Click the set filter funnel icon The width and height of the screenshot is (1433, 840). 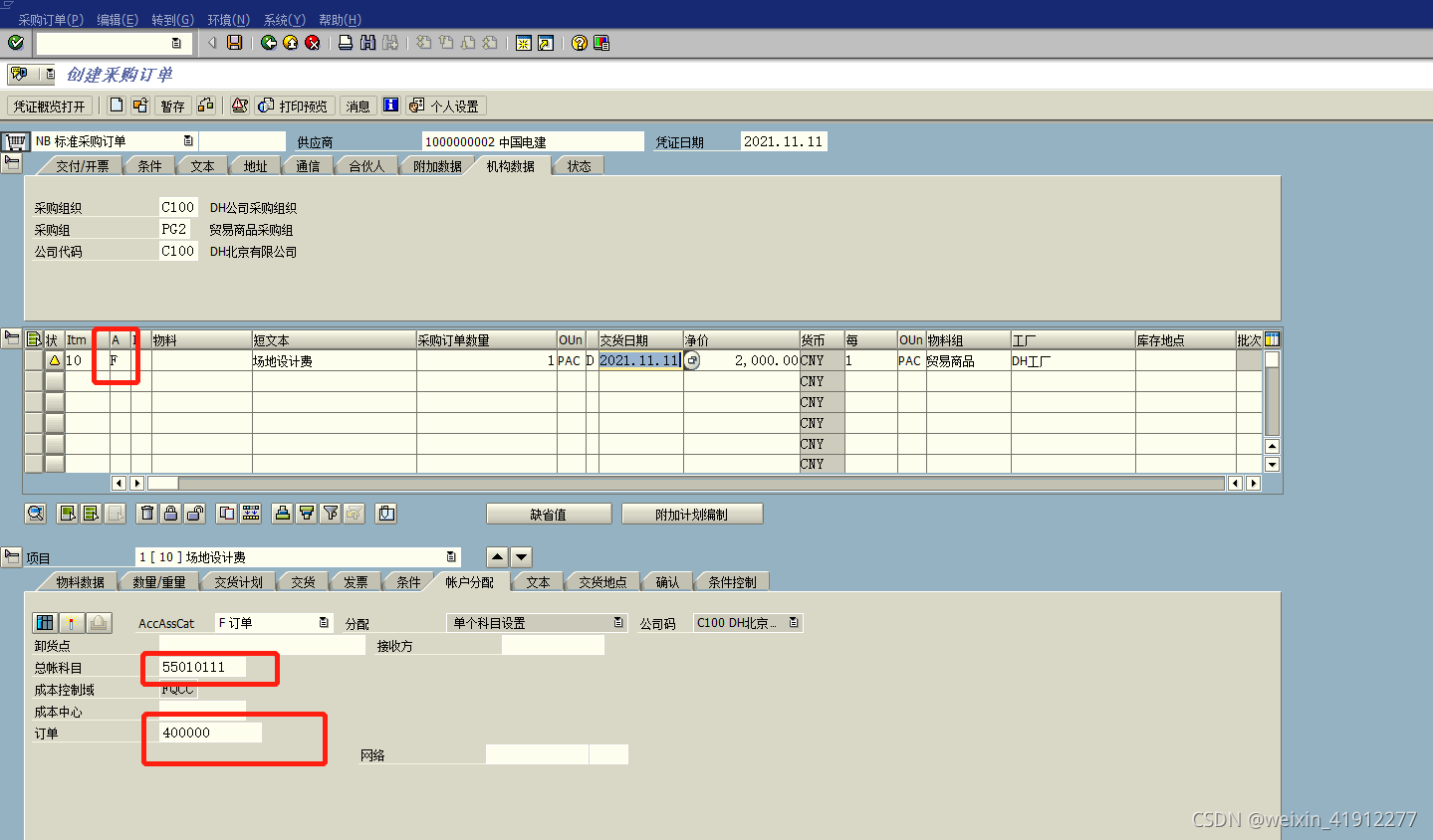[x=331, y=514]
